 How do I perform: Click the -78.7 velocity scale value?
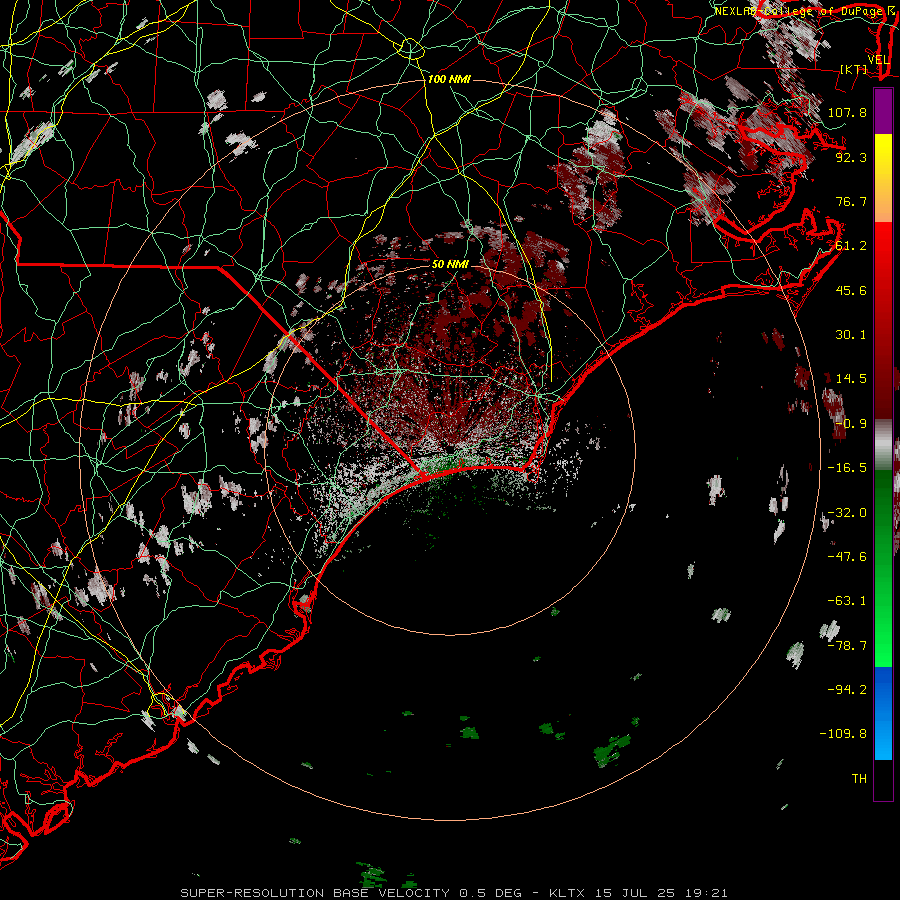click(847, 646)
